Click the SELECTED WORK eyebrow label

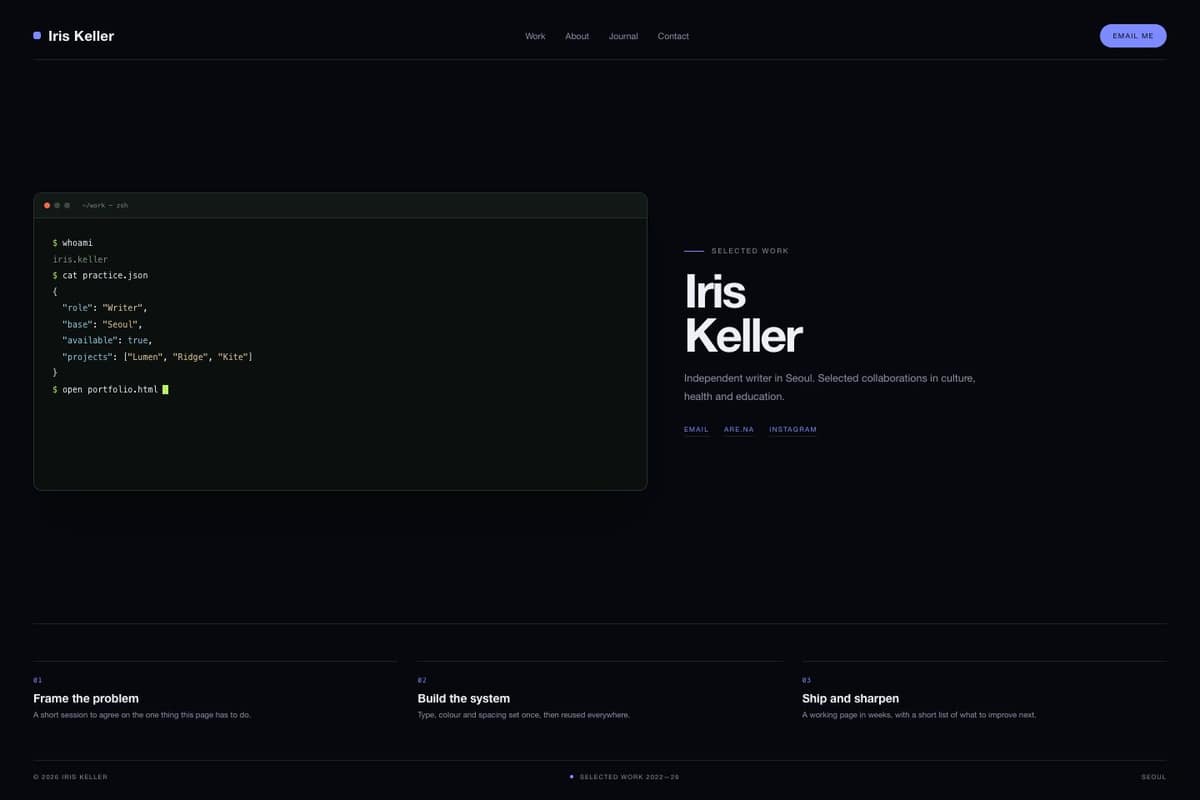[750, 251]
